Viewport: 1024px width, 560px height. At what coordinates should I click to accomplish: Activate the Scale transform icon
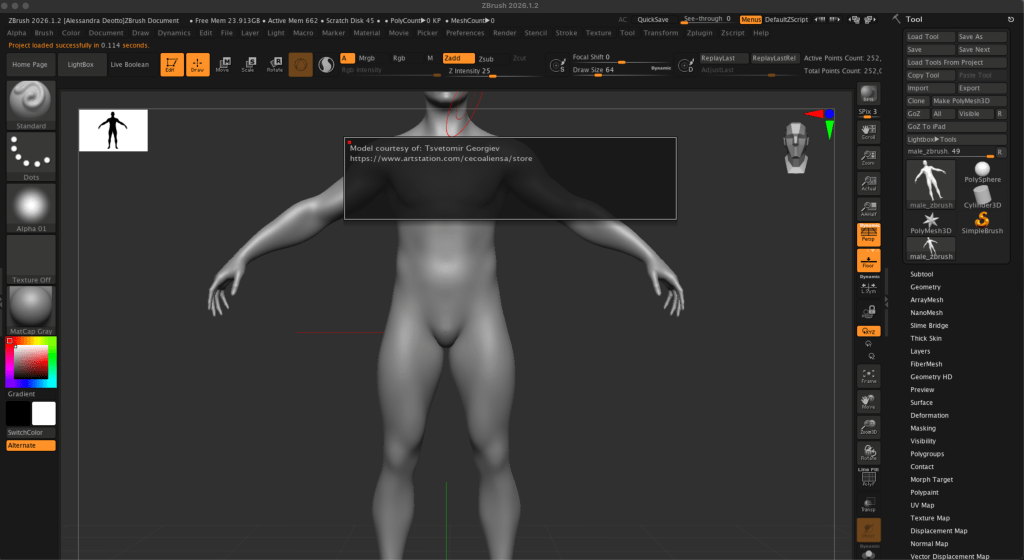point(248,64)
